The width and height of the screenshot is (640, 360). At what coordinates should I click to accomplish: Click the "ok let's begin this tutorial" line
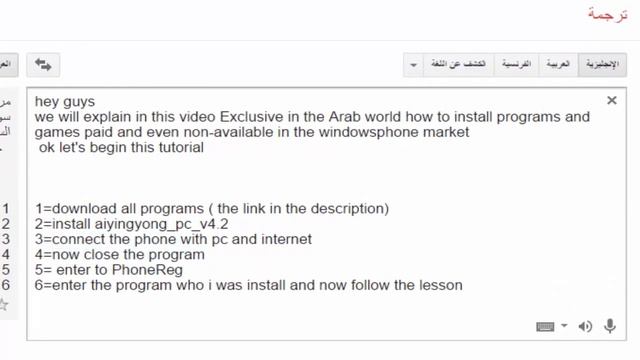coord(121,147)
